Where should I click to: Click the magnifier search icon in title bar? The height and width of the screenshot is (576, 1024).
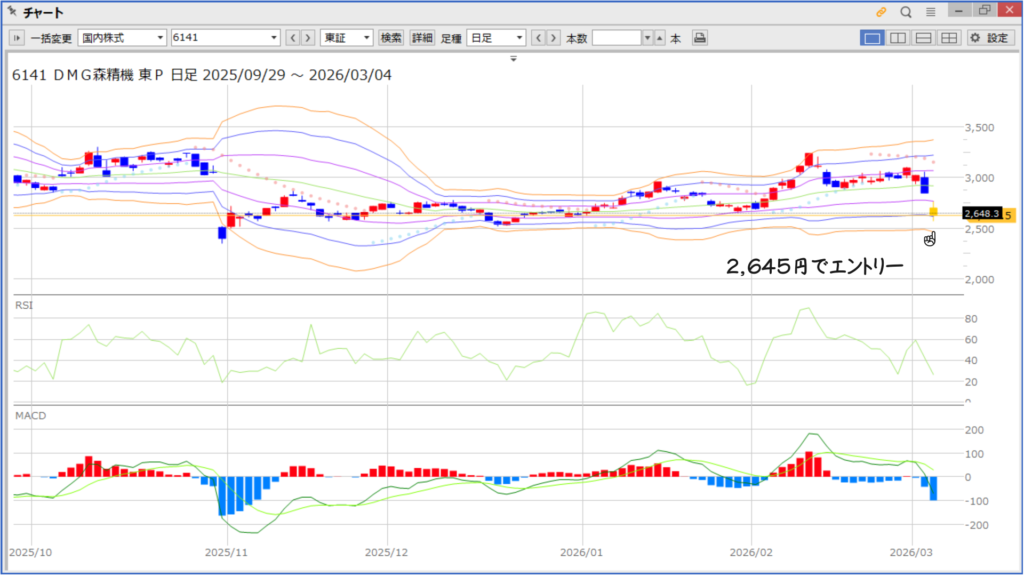(906, 12)
